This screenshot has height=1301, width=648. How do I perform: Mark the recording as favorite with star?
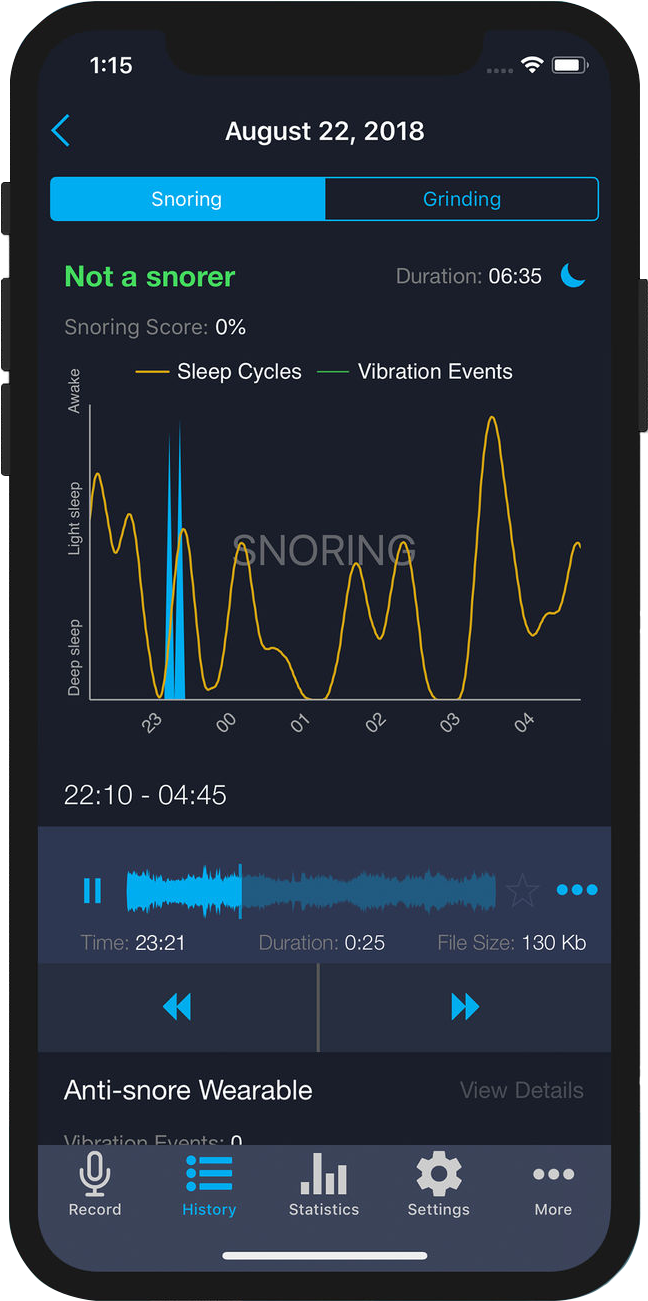coord(522,890)
